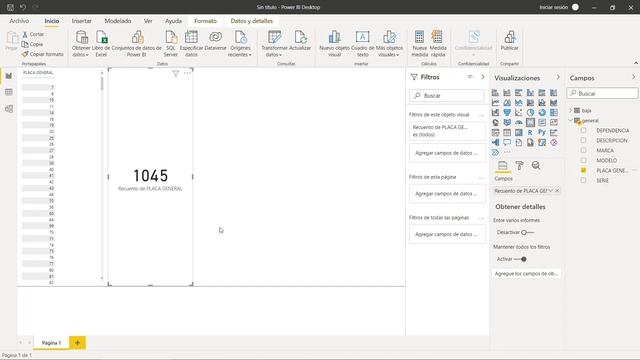Check the DEPENDENCIA field
Image resolution: width=640 pixels, height=360 pixels.
tap(583, 130)
